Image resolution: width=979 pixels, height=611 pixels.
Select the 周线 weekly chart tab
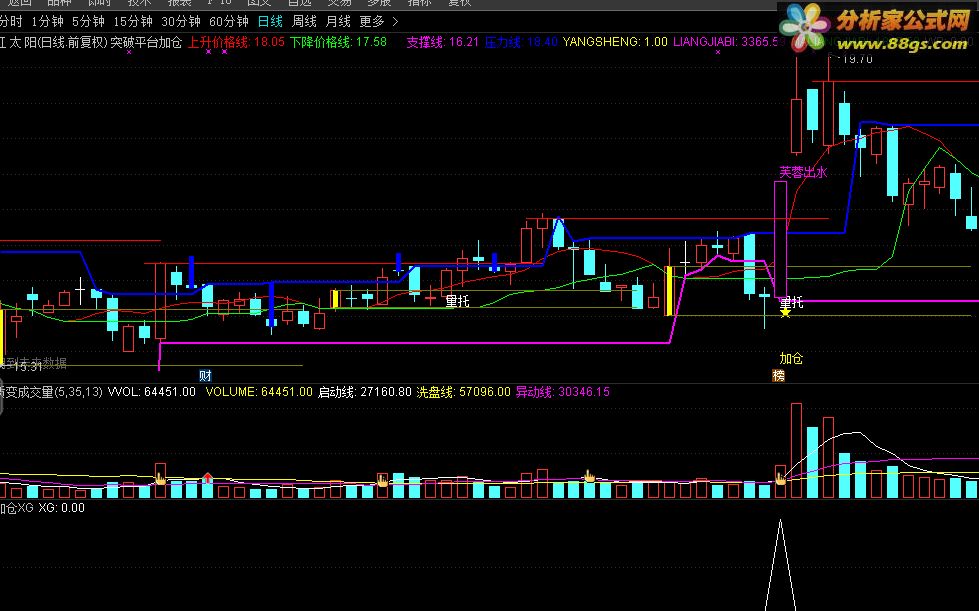point(304,22)
